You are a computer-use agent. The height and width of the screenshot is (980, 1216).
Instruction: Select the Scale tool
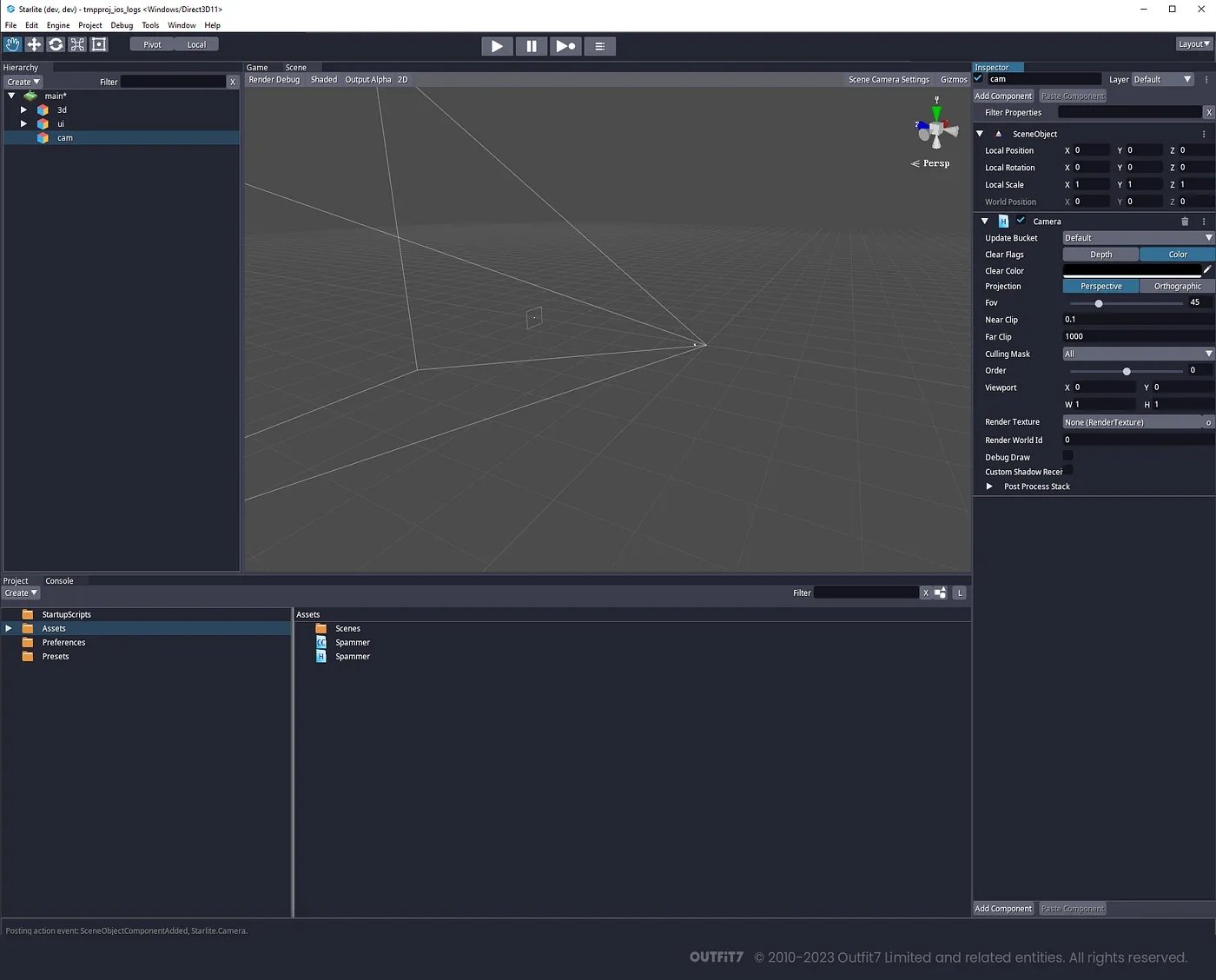(77, 44)
